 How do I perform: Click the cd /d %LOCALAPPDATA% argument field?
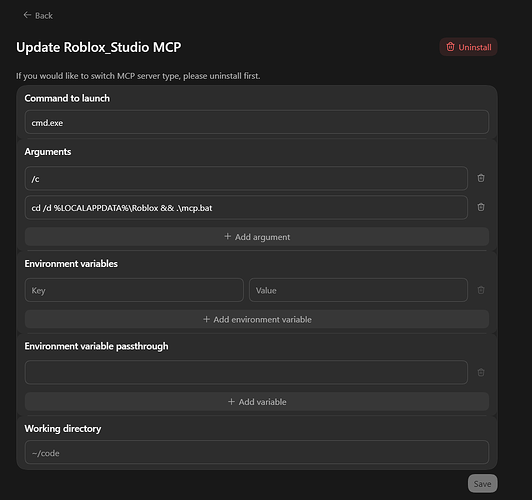pyautogui.click(x=246, y=208)
